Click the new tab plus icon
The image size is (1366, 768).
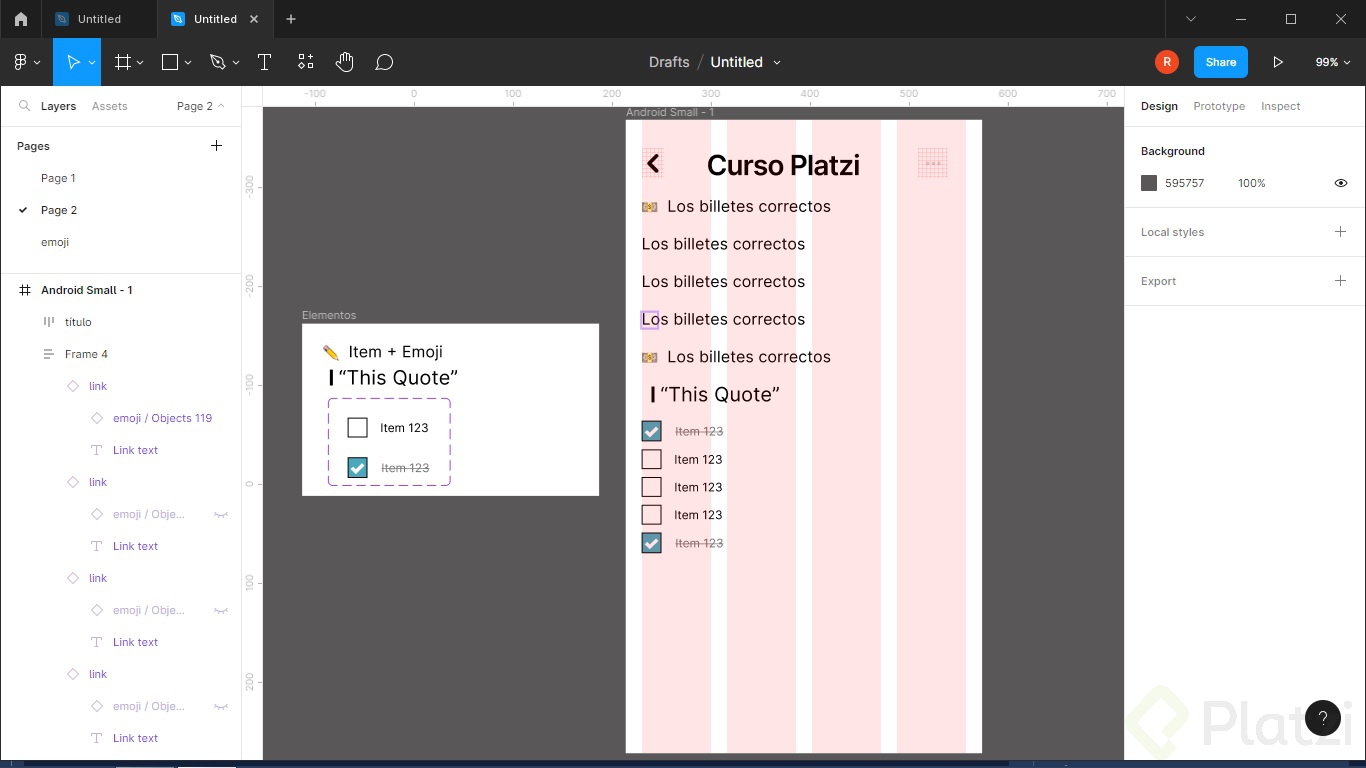291,19
